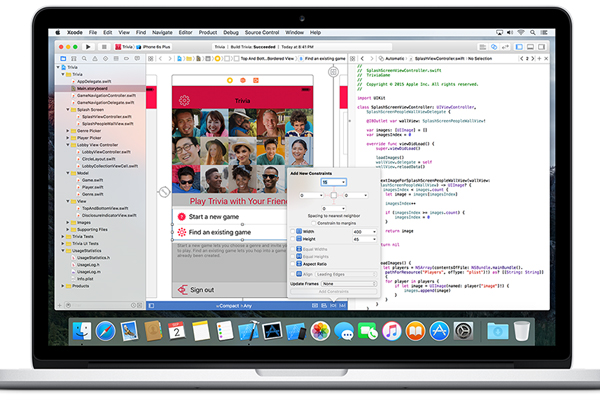Screen dimensions: 600x400
Task: Expand the Player Picker group
Action: pyautogui.click(x=68, y=138)
